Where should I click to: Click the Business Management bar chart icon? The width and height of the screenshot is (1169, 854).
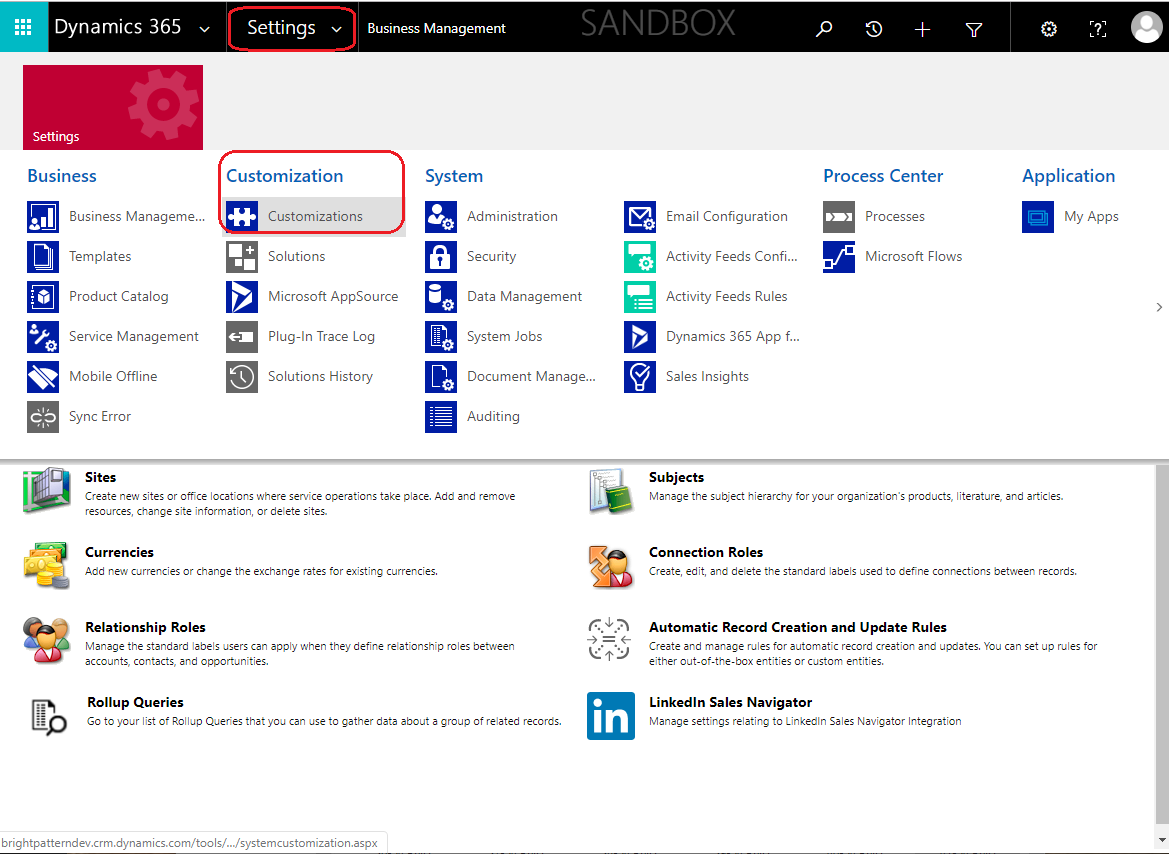pos(42,217)
